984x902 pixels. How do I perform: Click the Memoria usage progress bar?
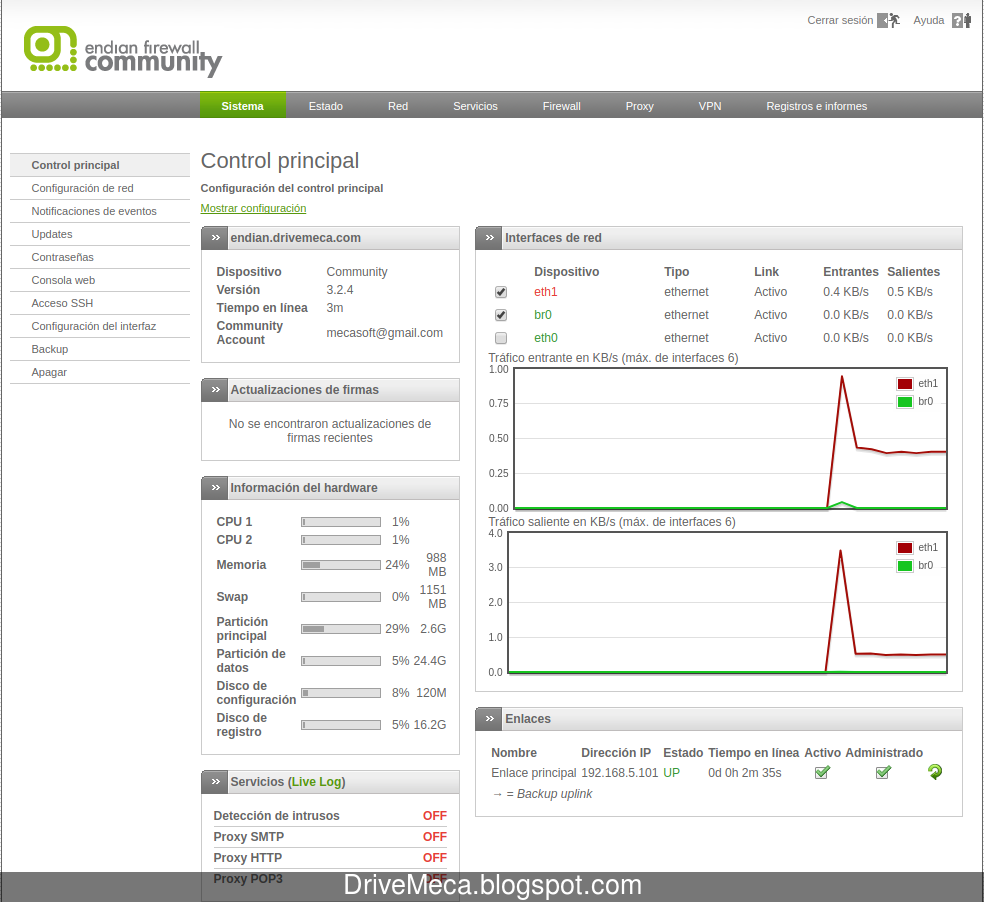(x=340, y=565)
